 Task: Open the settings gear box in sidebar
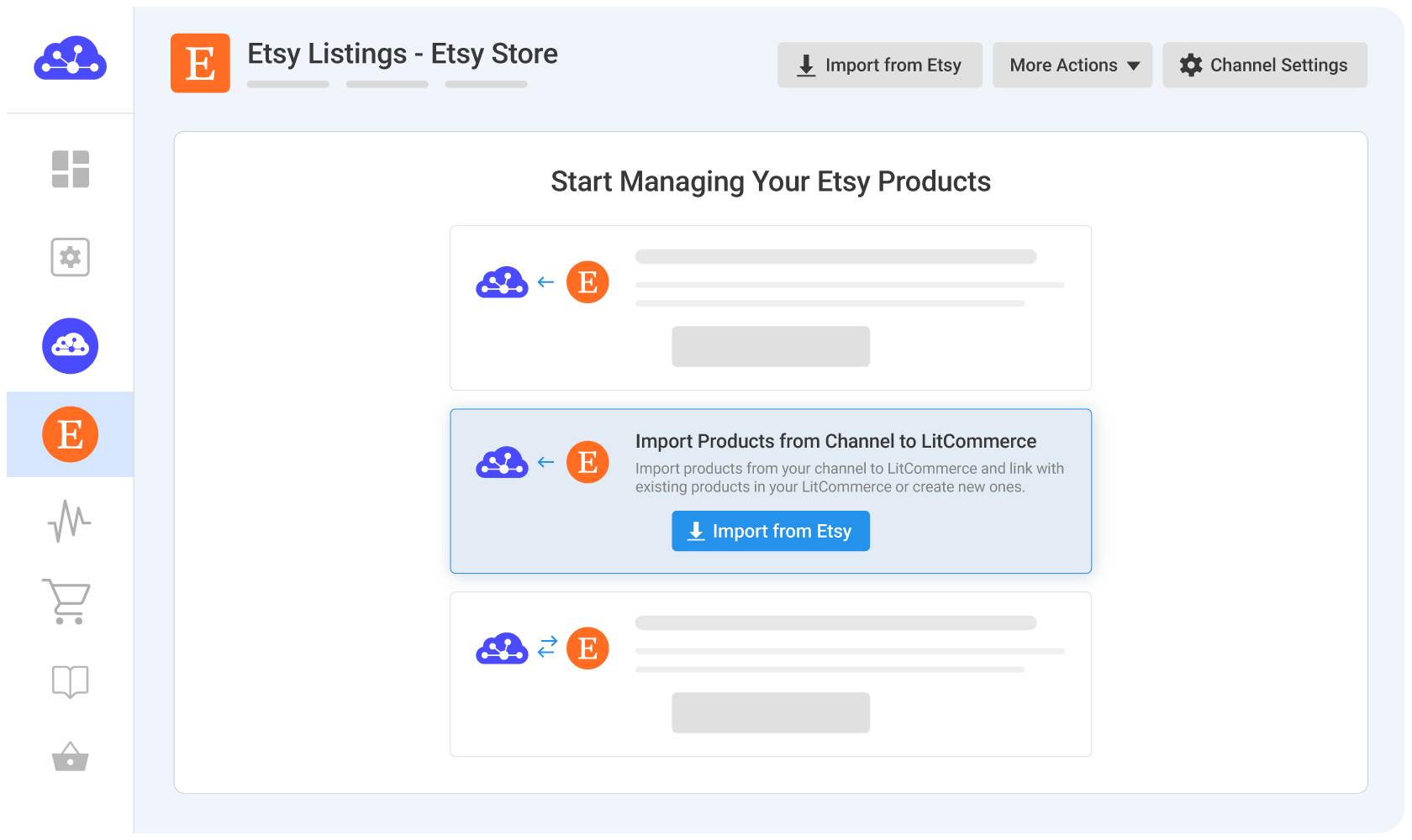[71, 257]
